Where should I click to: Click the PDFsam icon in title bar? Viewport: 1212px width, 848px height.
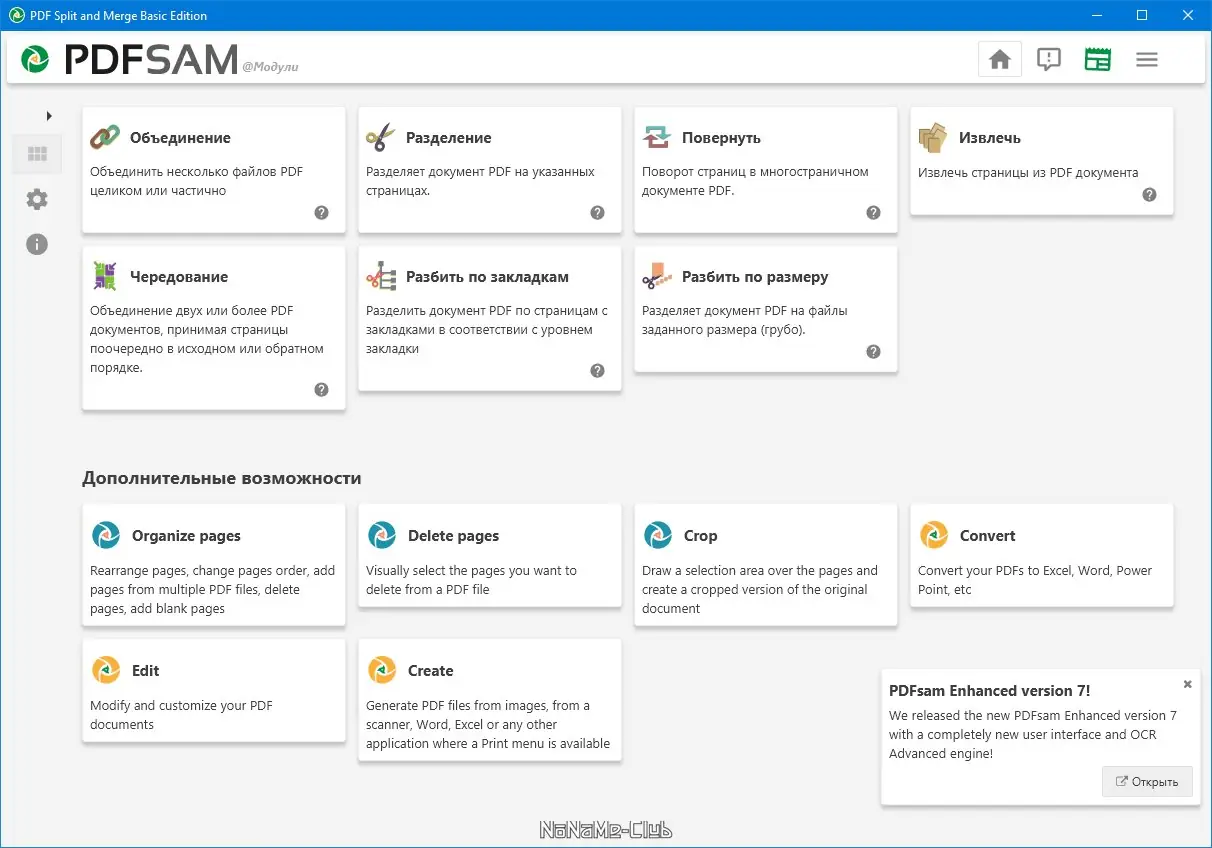16,15
